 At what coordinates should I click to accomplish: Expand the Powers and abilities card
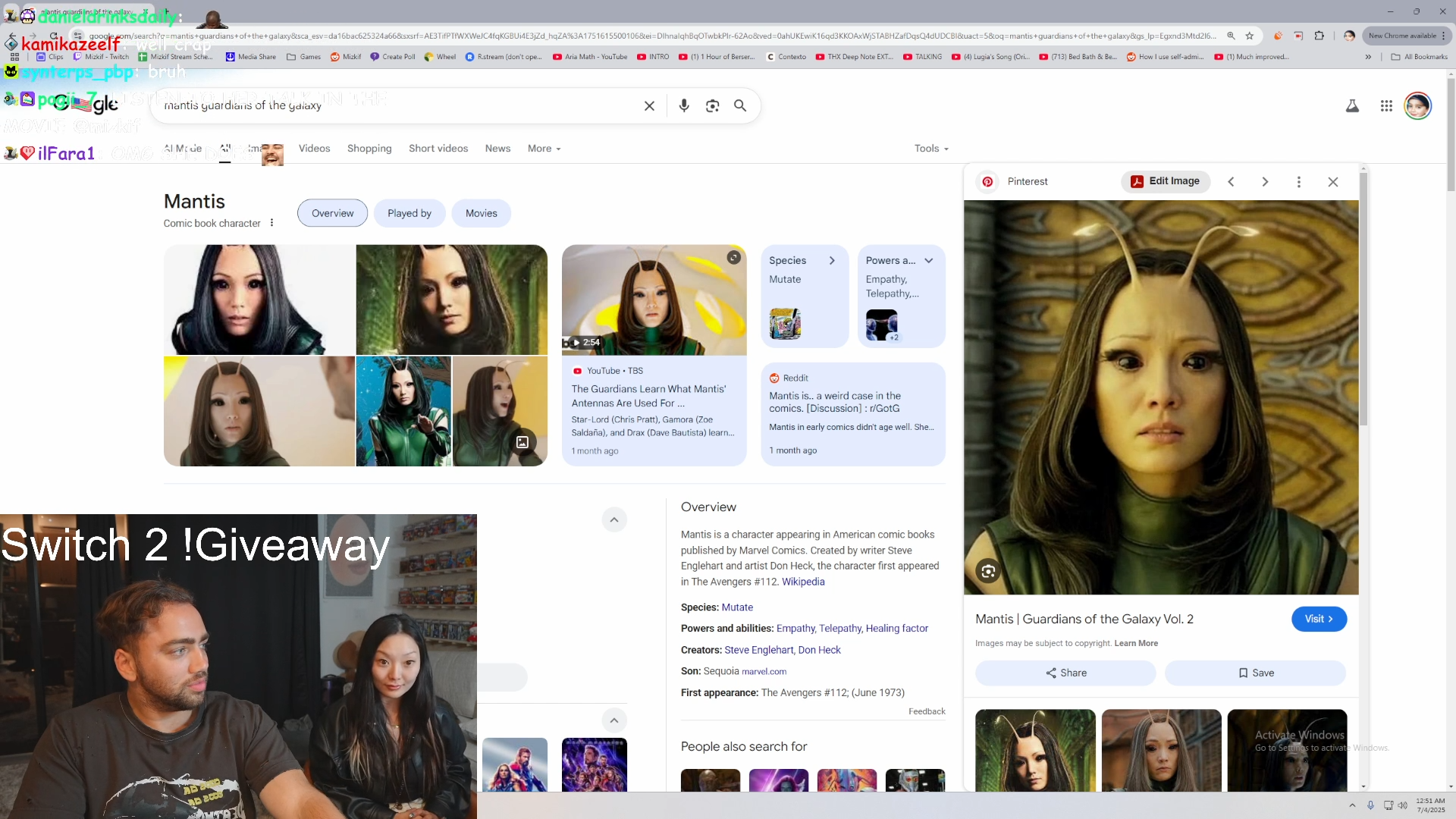coord(929,261)
